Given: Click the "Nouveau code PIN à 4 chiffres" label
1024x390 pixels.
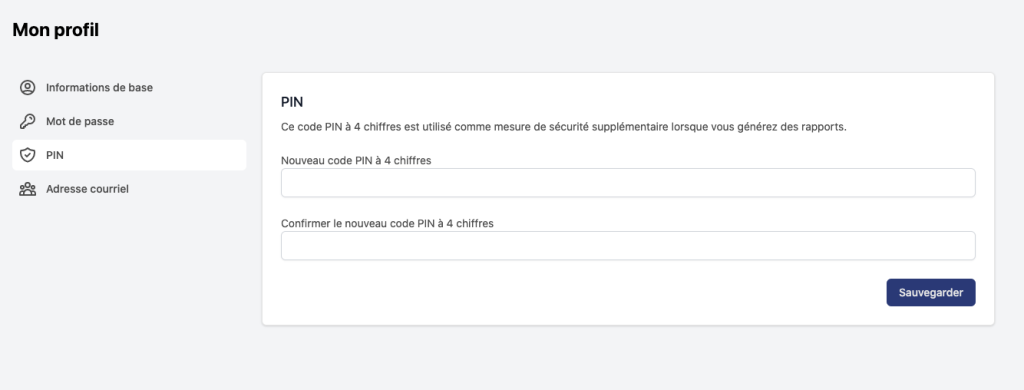Looking at the screenshot, I should tap(356, 161).
